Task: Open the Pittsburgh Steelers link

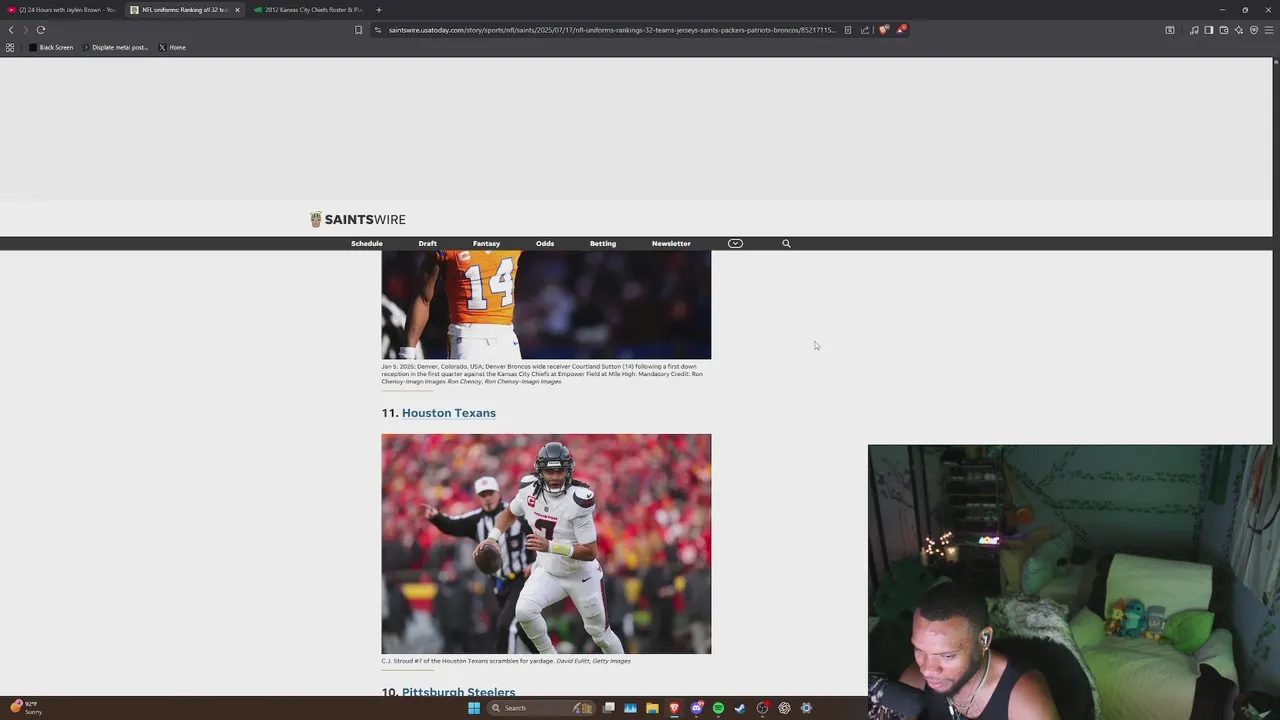Action: coord(459,692)
